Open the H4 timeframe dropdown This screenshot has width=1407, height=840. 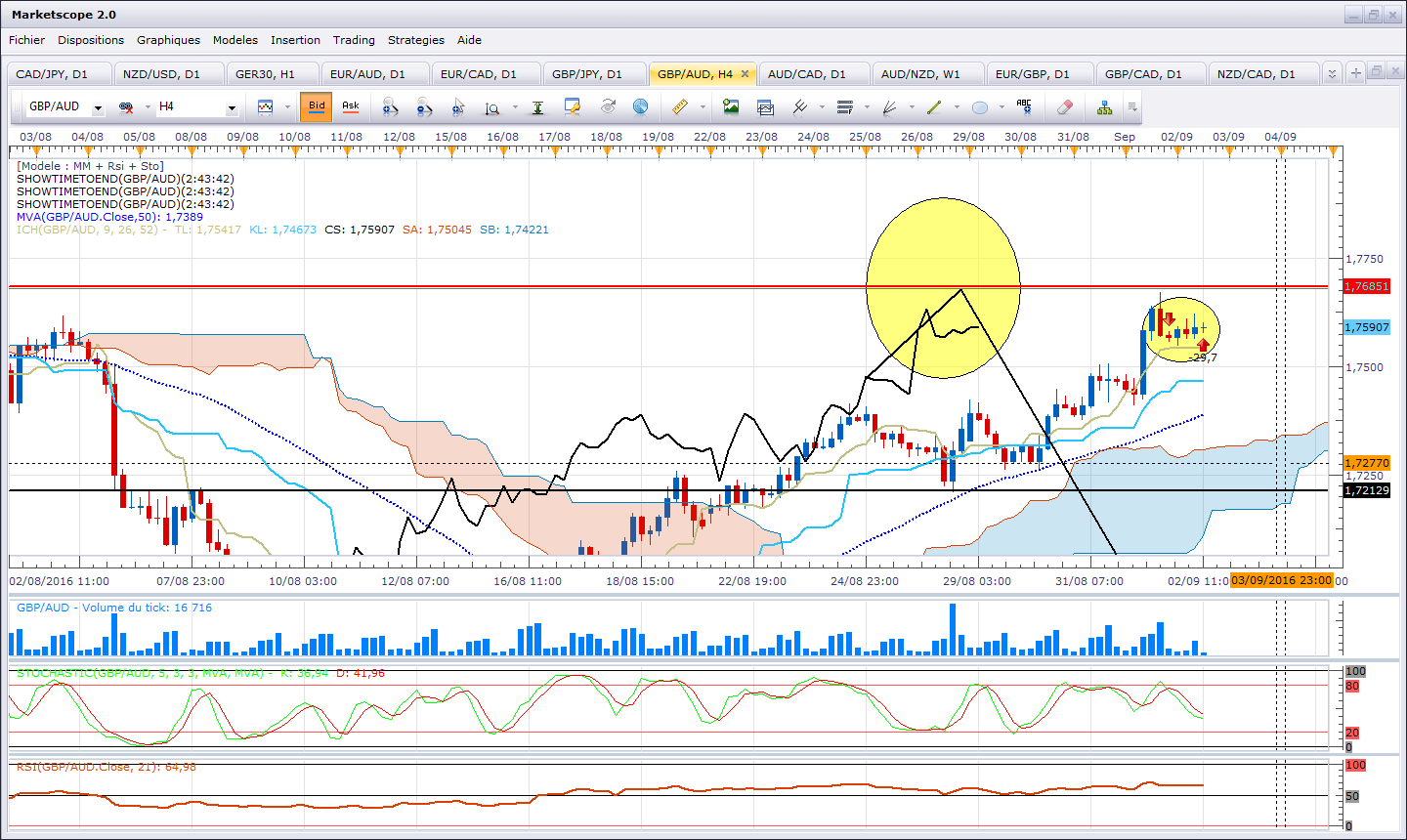pos(232,107)
